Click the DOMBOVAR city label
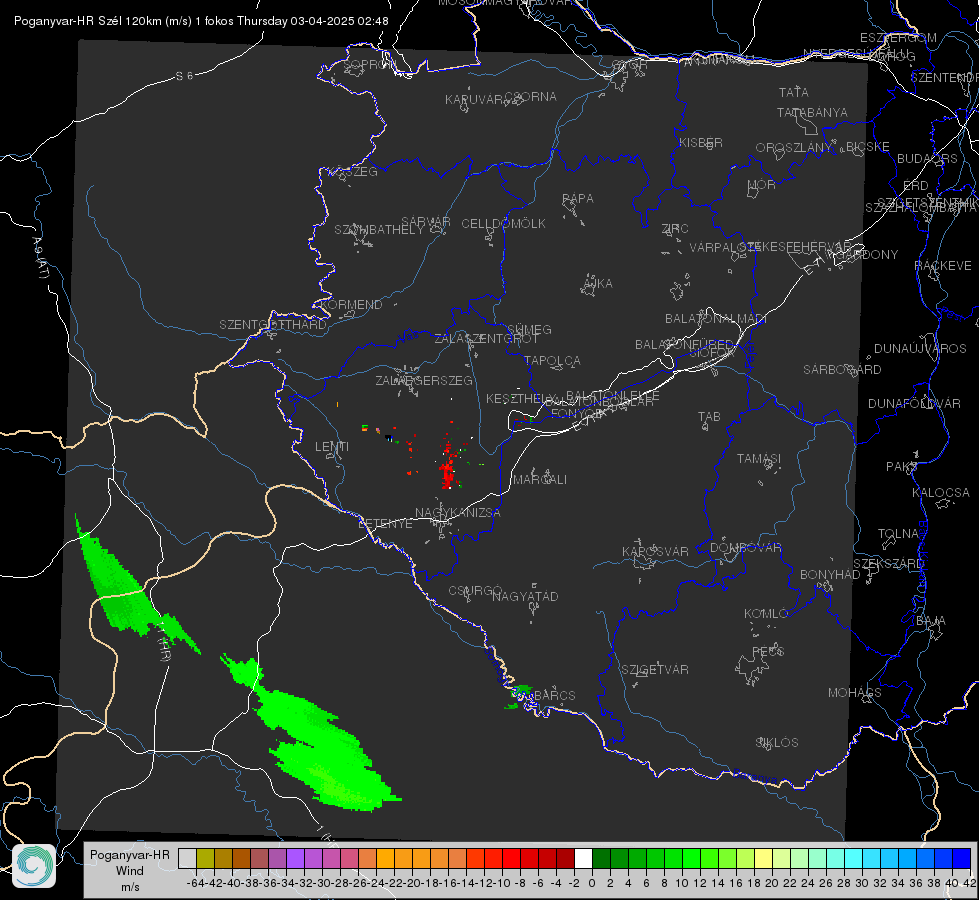Viewport: 979px width, 900px height. pos(745,548)
